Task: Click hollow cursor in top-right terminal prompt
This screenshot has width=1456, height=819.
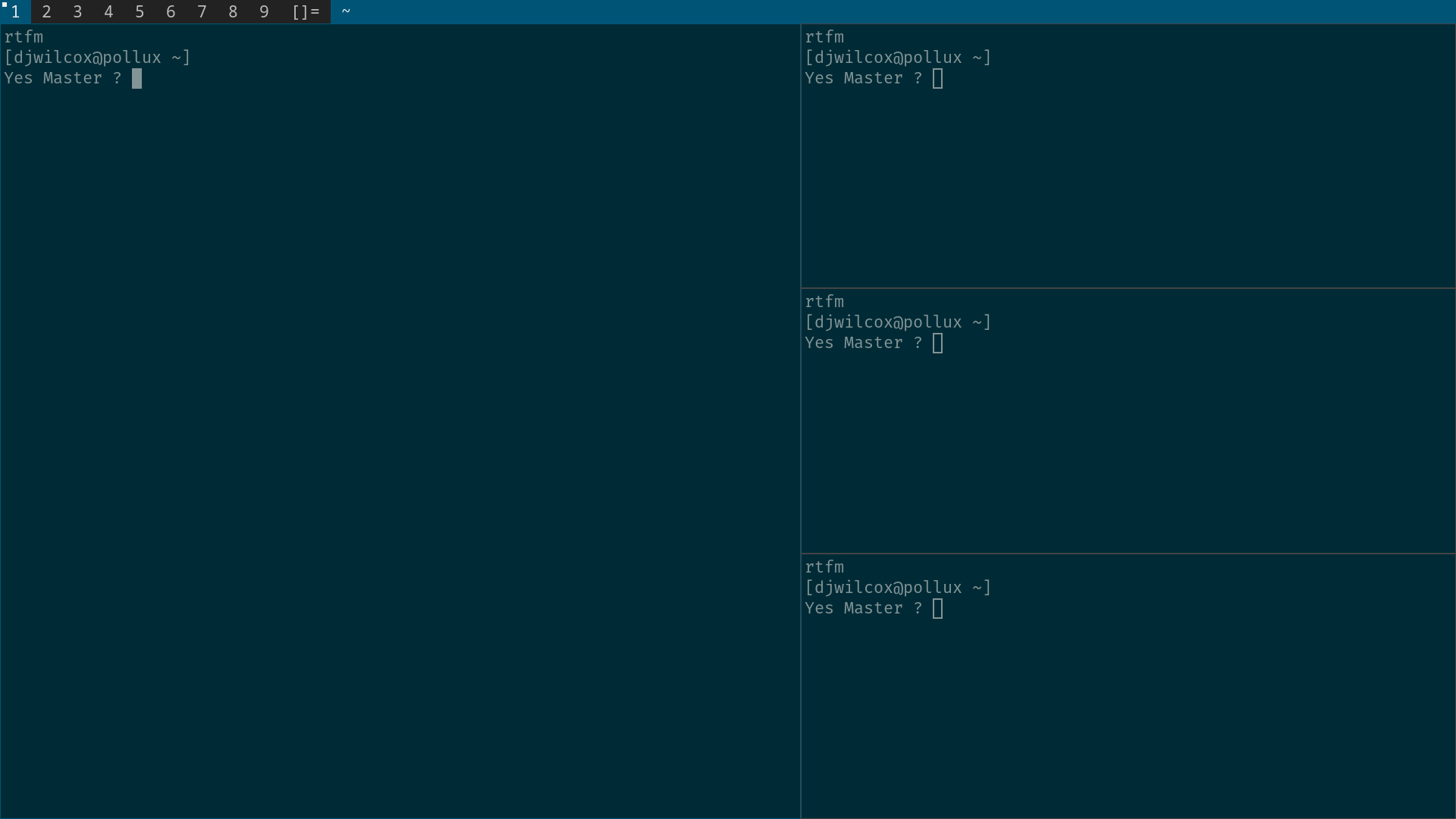Action: coord(938,78)
